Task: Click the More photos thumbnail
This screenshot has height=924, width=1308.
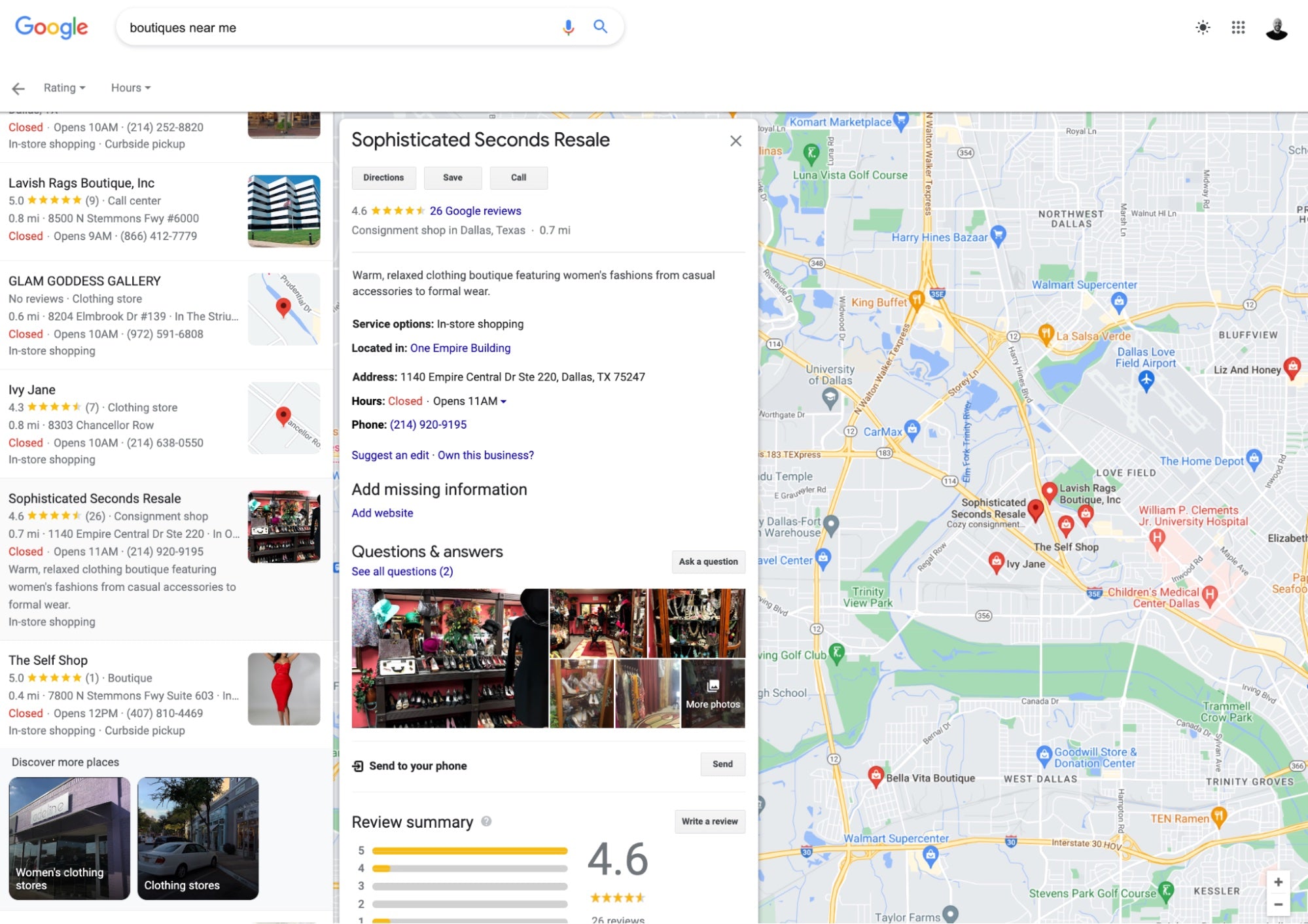Action: (712, 694)
